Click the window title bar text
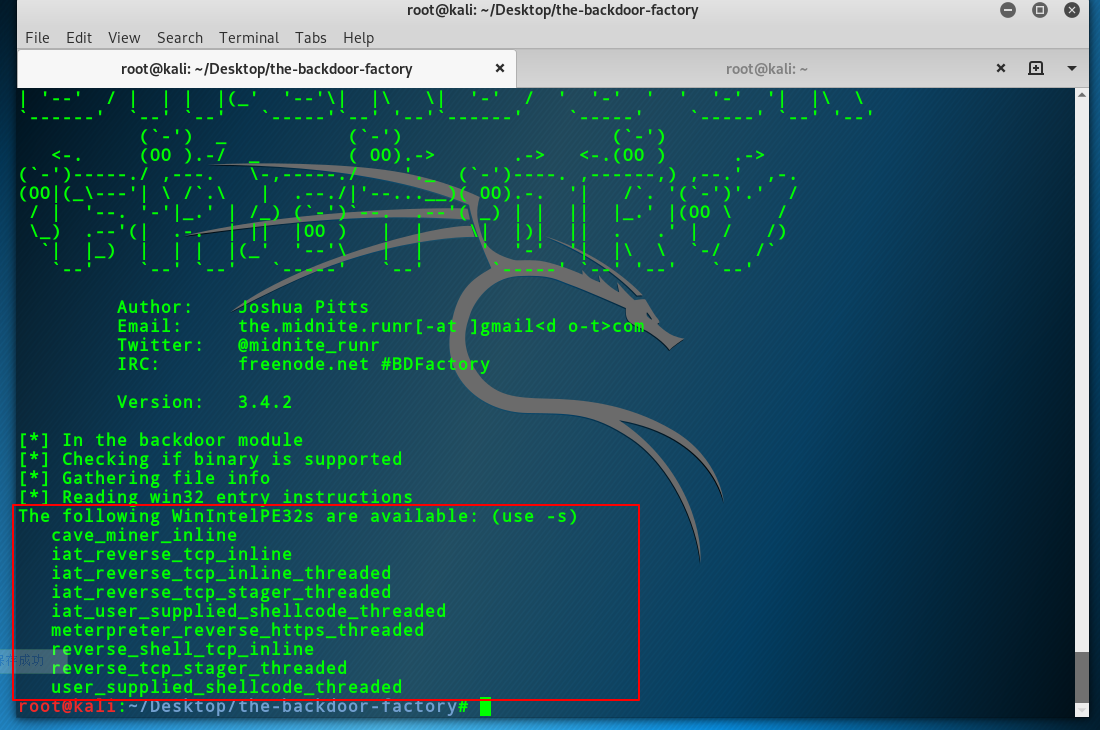 coord(553,11)
